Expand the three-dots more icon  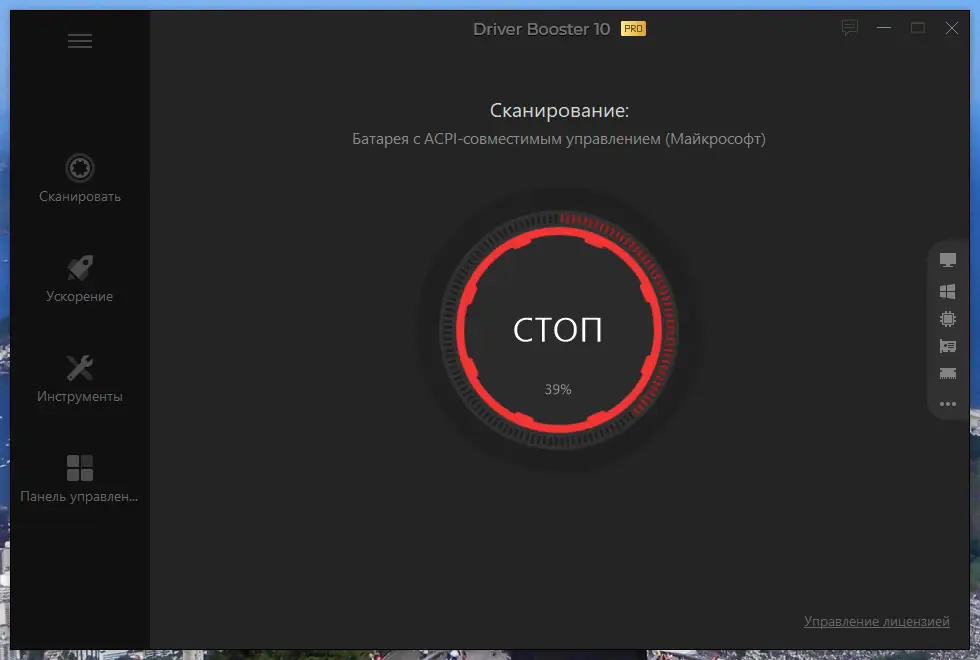(948, 404)
